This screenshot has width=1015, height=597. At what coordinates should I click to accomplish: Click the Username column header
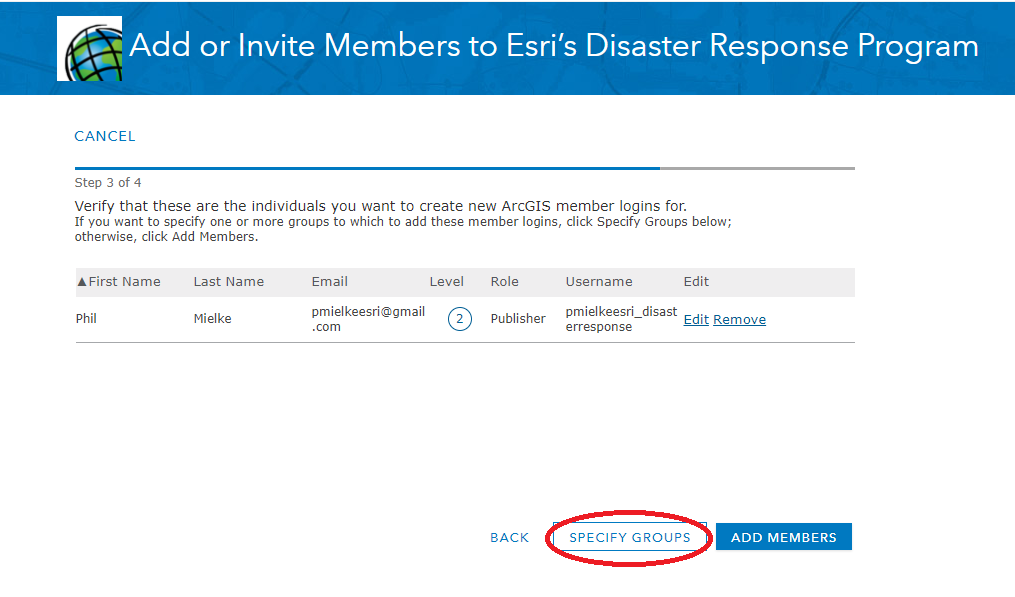point(599,282)
